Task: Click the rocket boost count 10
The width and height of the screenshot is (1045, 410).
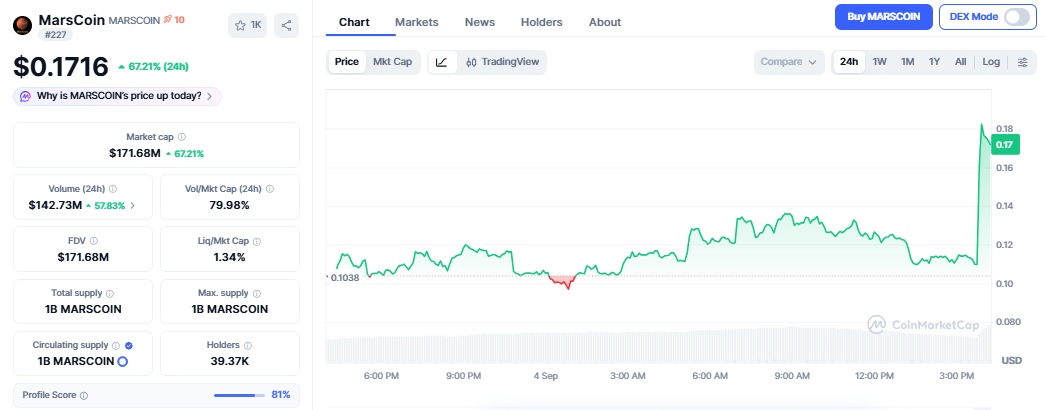Action: (x=174, y=20)
